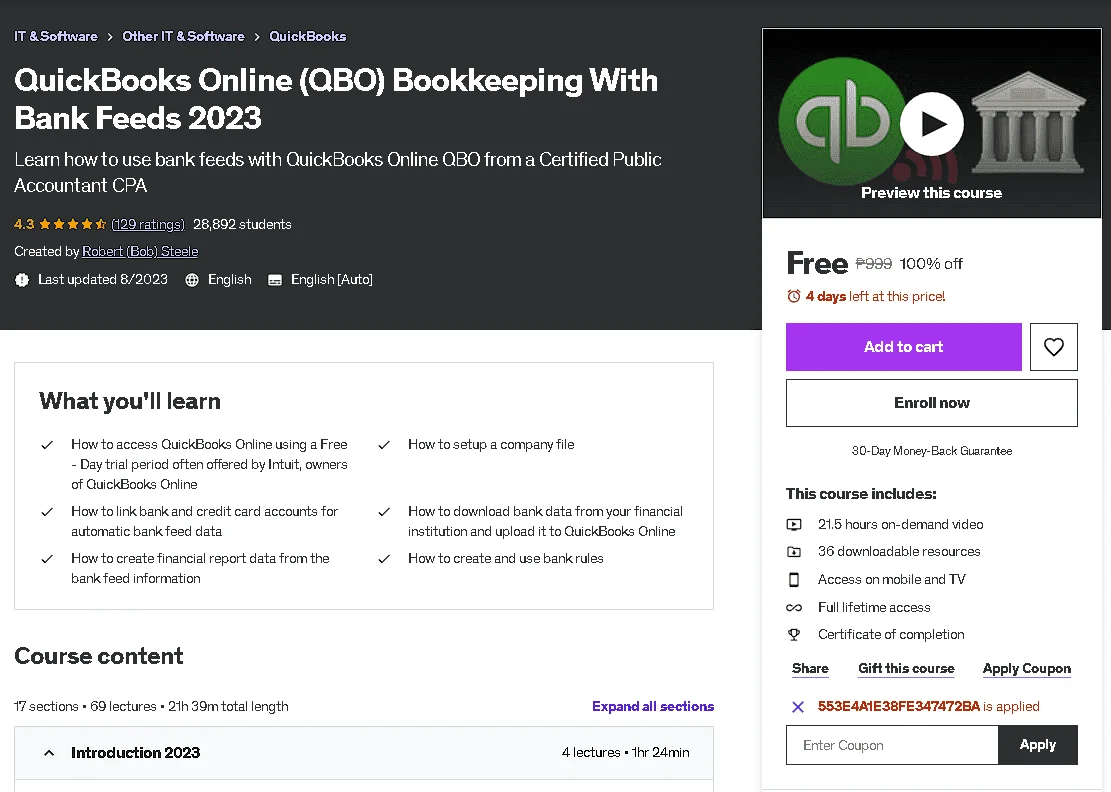Viewport: 1111px width, 792px height.
Task: Click 'How to link bank and credit card accounts' item
Action: click(x=204, y=521)
